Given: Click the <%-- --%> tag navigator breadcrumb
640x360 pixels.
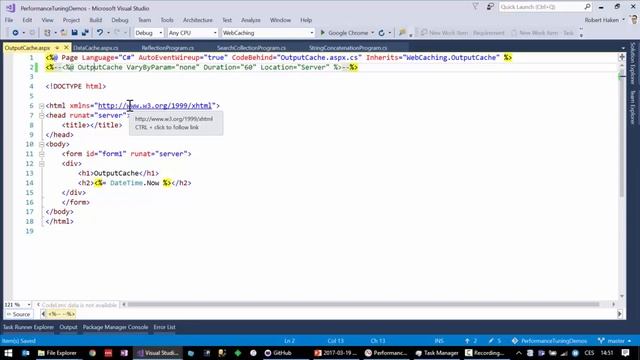Looking at the screenshot, I should [61, 314].
